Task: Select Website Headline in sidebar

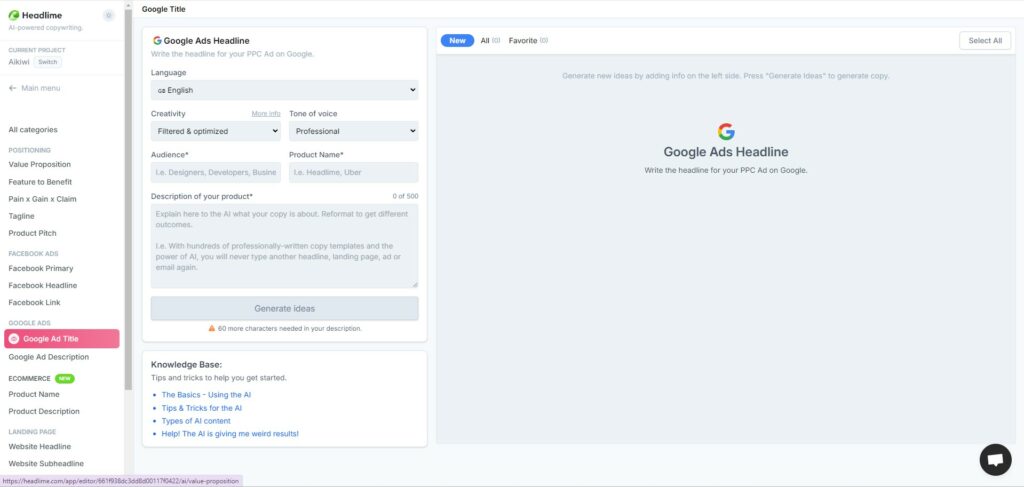Action: (40, 447)
